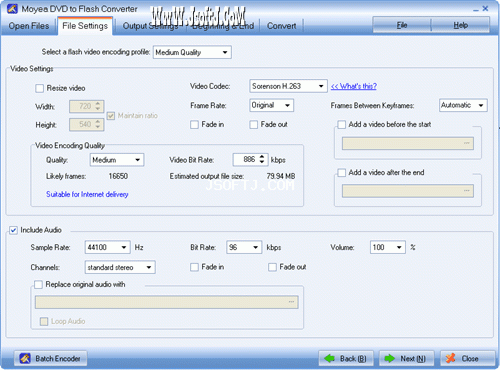This screenshot has height=370, width=500.
Task: Check Add a video before the start
Action: (x=342, y=125)
